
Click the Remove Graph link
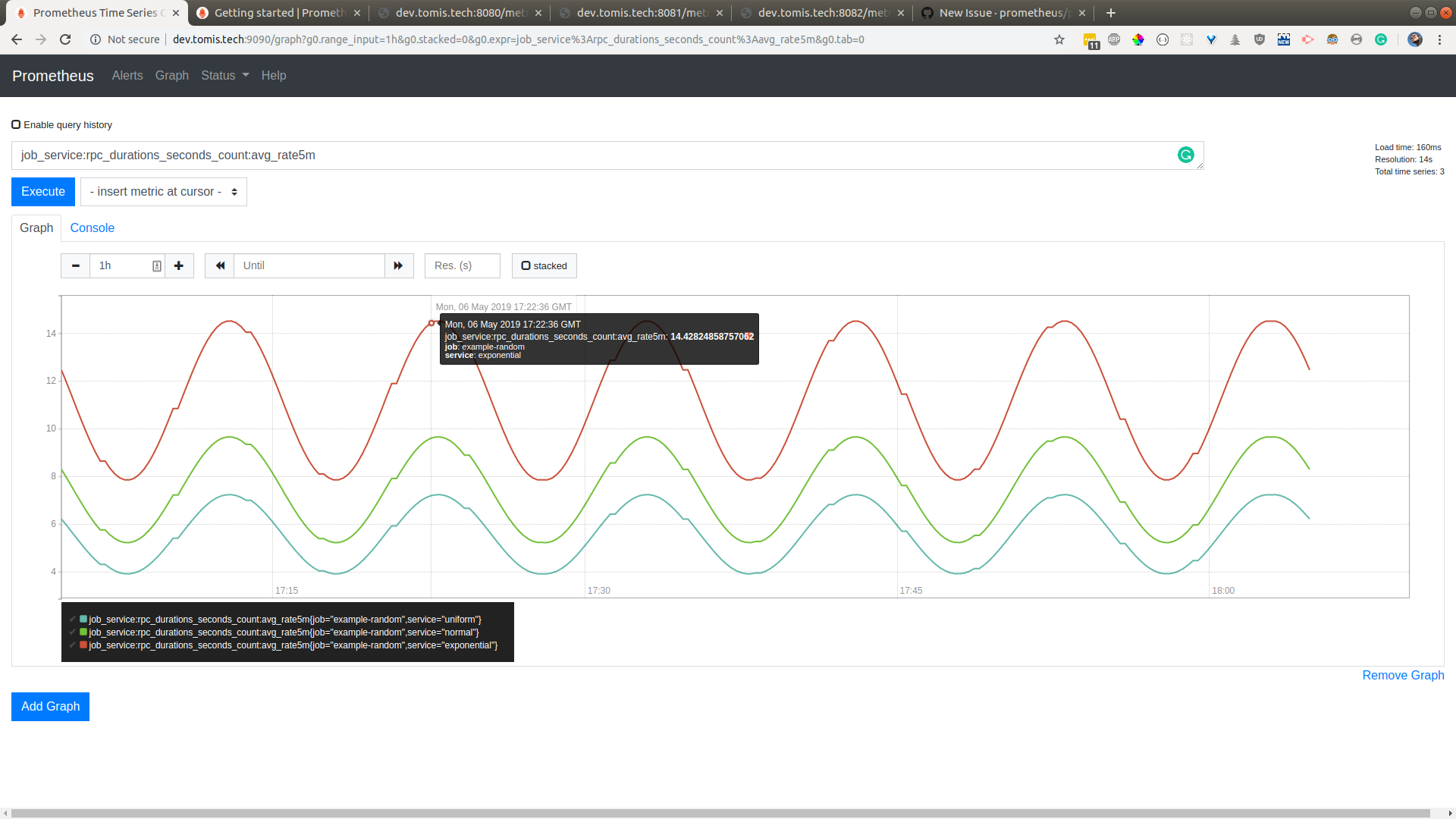point(1403,675)
